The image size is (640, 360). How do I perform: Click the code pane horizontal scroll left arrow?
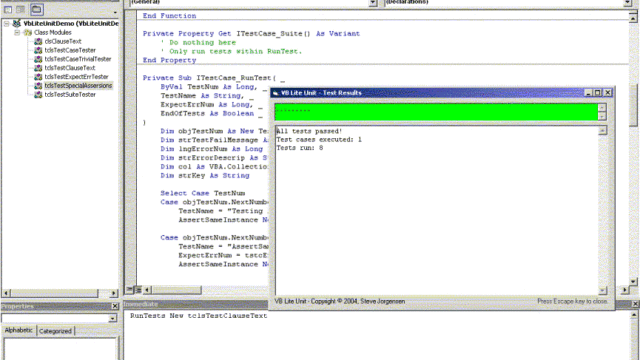(x=147, y=290)
